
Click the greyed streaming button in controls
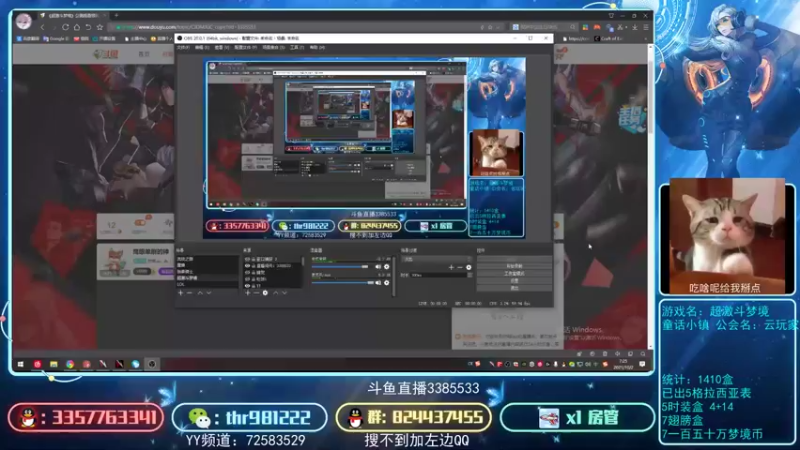pos(514,259)
